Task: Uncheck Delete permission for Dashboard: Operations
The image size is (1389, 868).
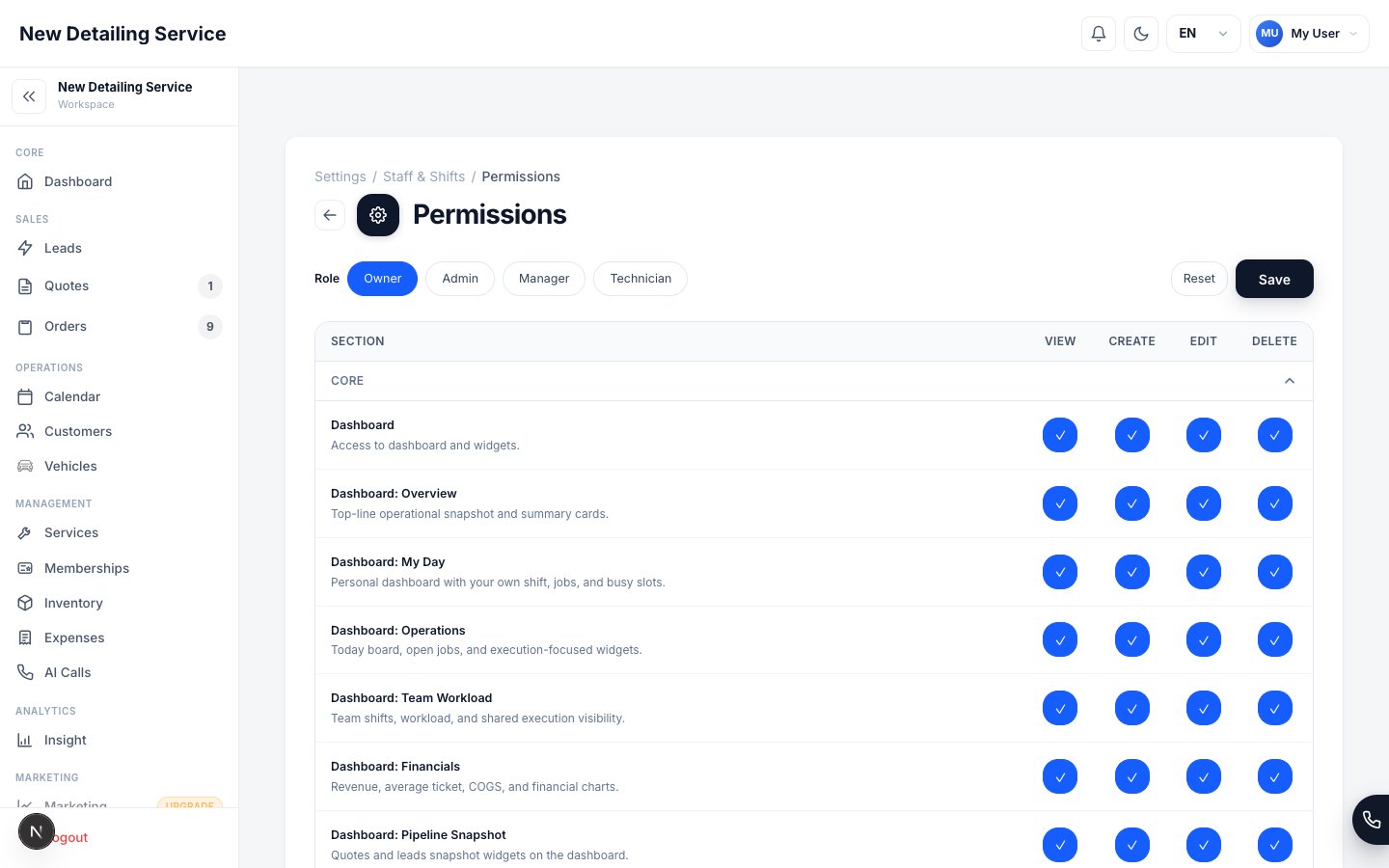Action: (1275, 639)
